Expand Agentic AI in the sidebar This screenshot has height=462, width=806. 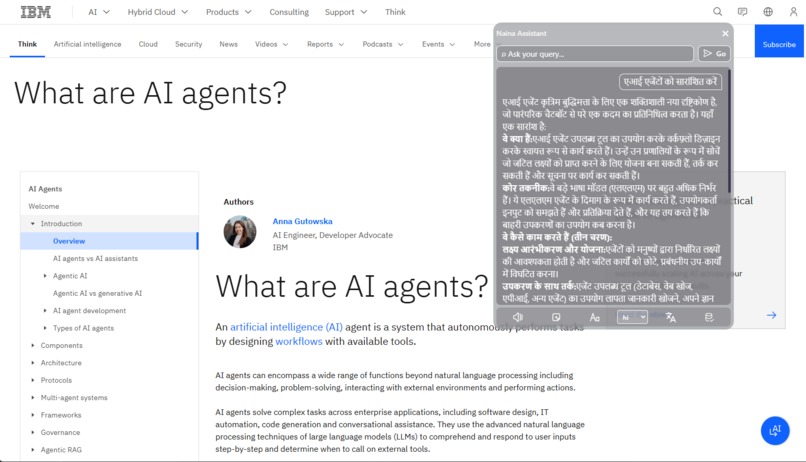pyautogui.click(x=45, y=276)
